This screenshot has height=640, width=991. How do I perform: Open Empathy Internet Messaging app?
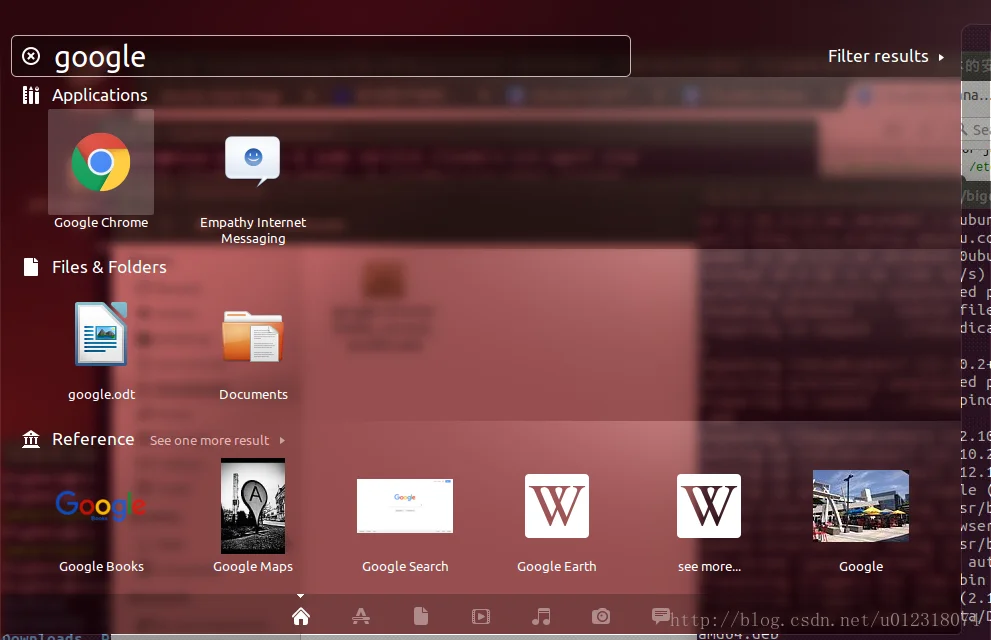pos(253,161)
